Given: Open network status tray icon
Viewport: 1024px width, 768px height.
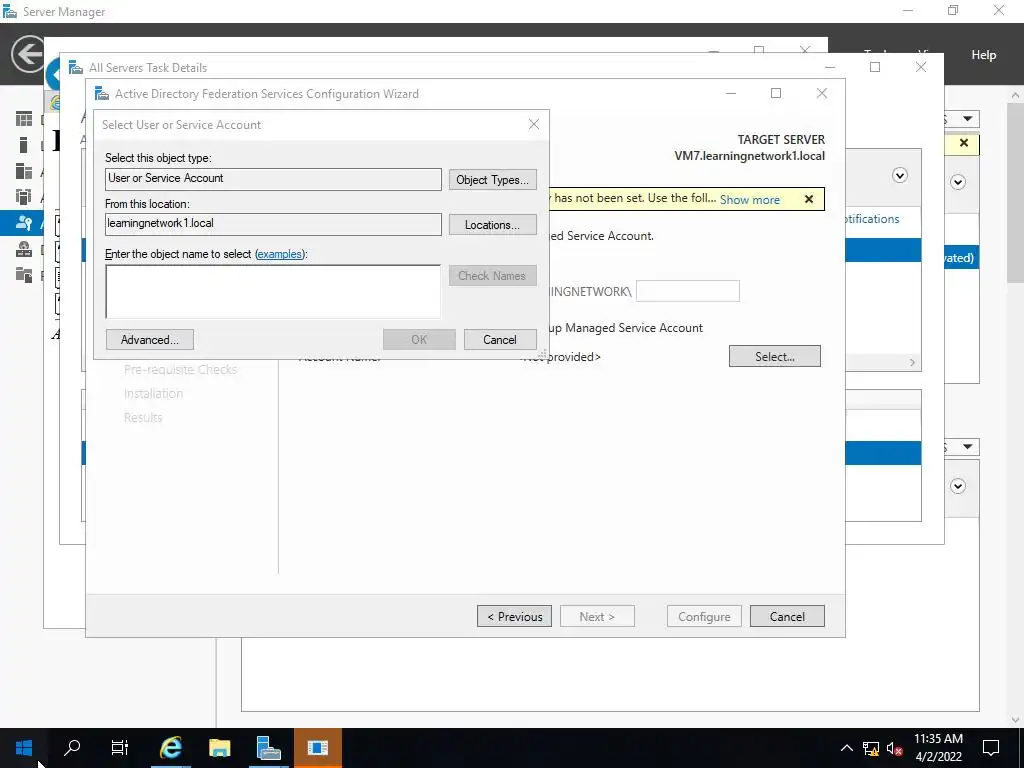Looking at the screenshot, I should (871, 748).
